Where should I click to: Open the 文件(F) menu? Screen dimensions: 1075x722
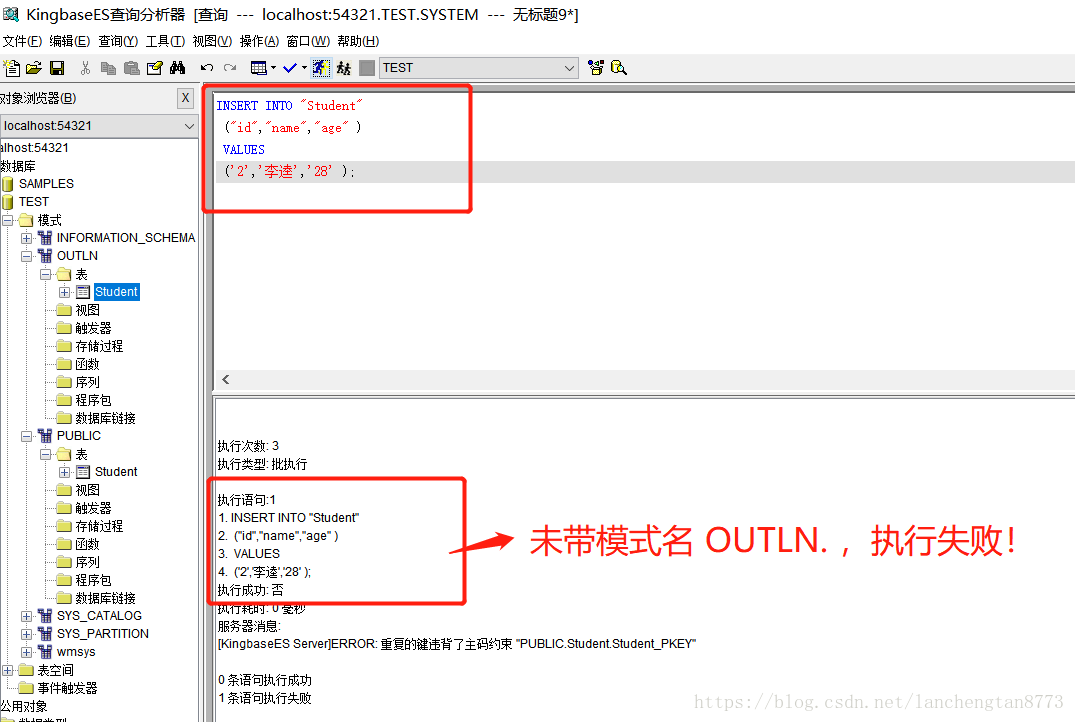click(x=23, y=41)
